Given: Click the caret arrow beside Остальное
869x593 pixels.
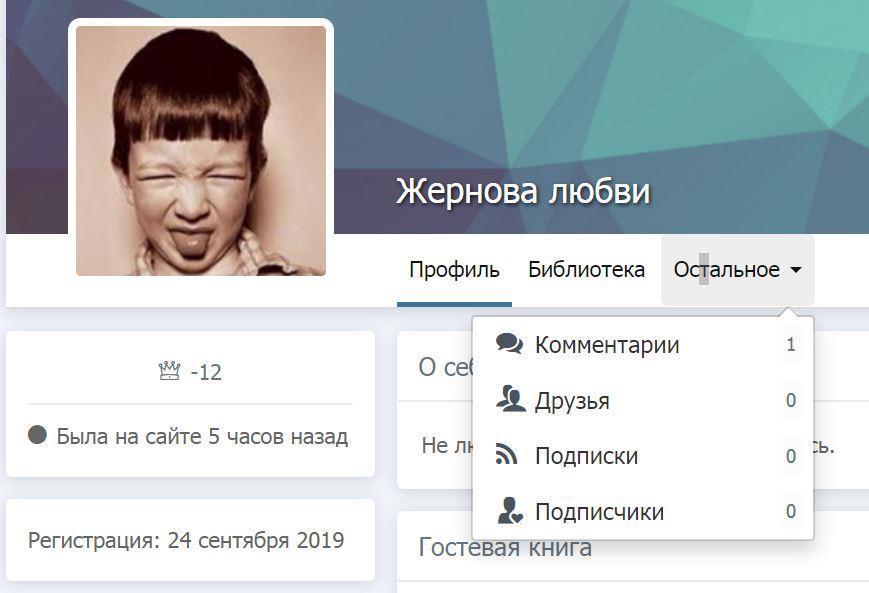Looking at the screenshot, I should (x=795, y=270).
